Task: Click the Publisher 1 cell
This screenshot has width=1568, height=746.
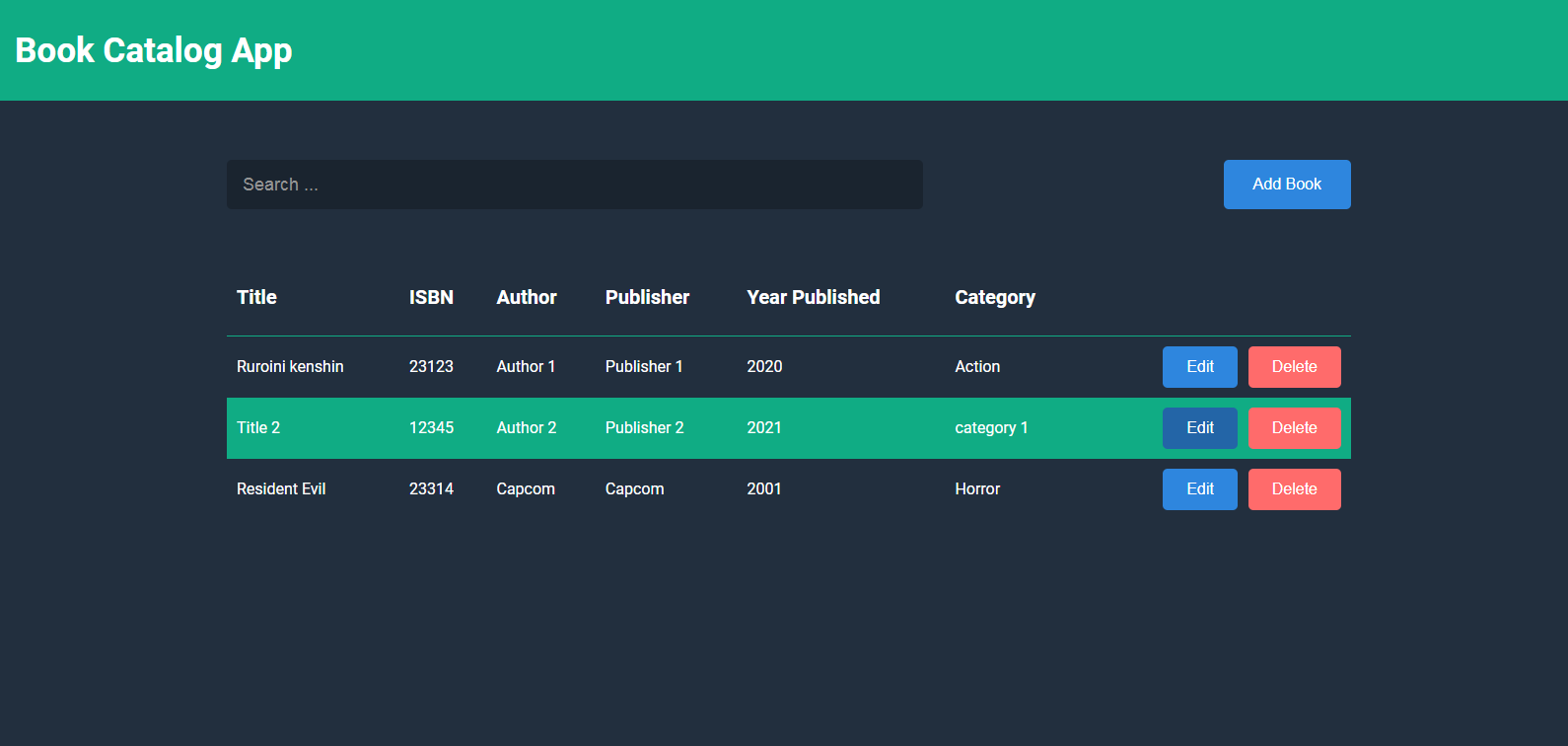Action: click(643, 367)
